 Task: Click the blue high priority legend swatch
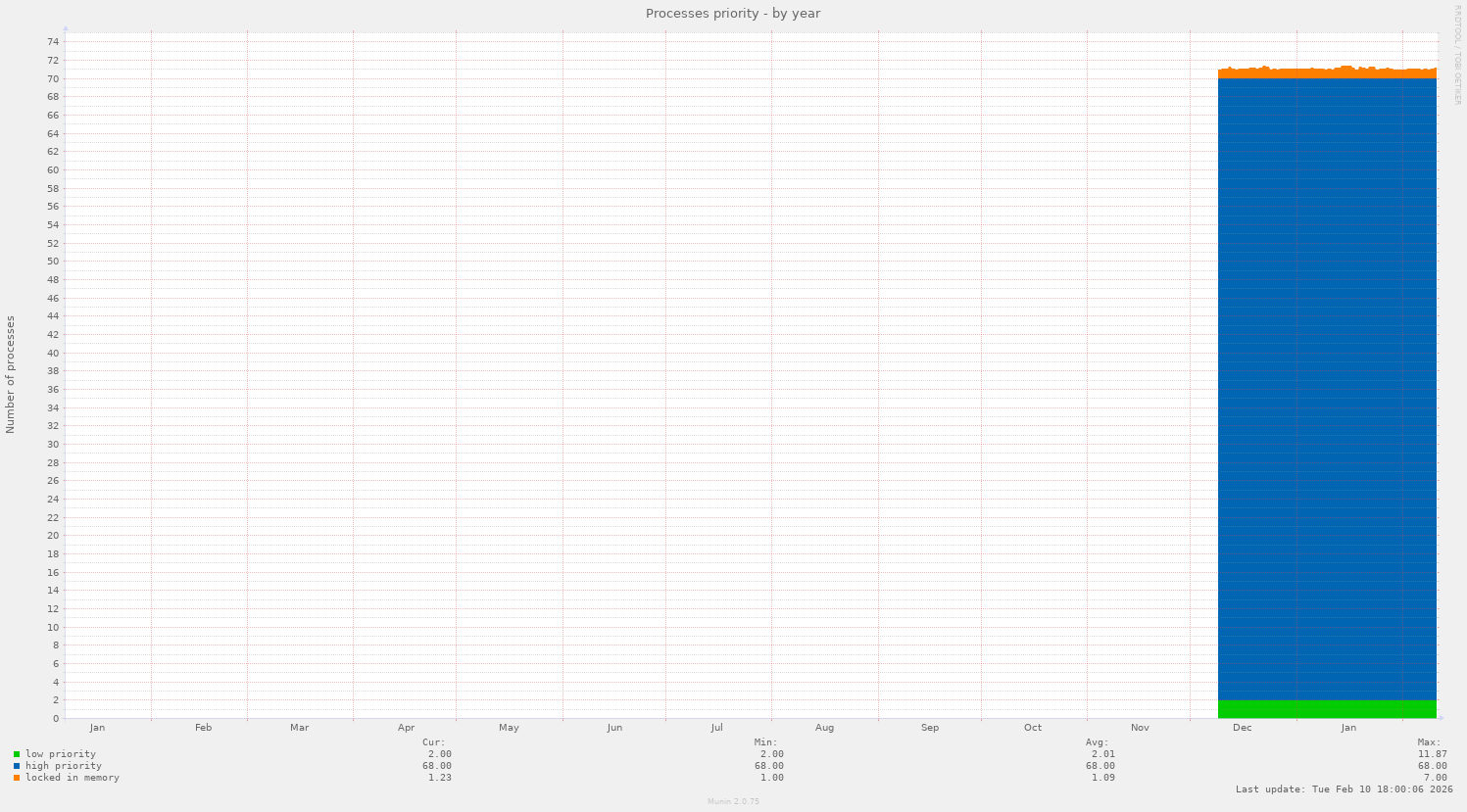coord(17,766)
